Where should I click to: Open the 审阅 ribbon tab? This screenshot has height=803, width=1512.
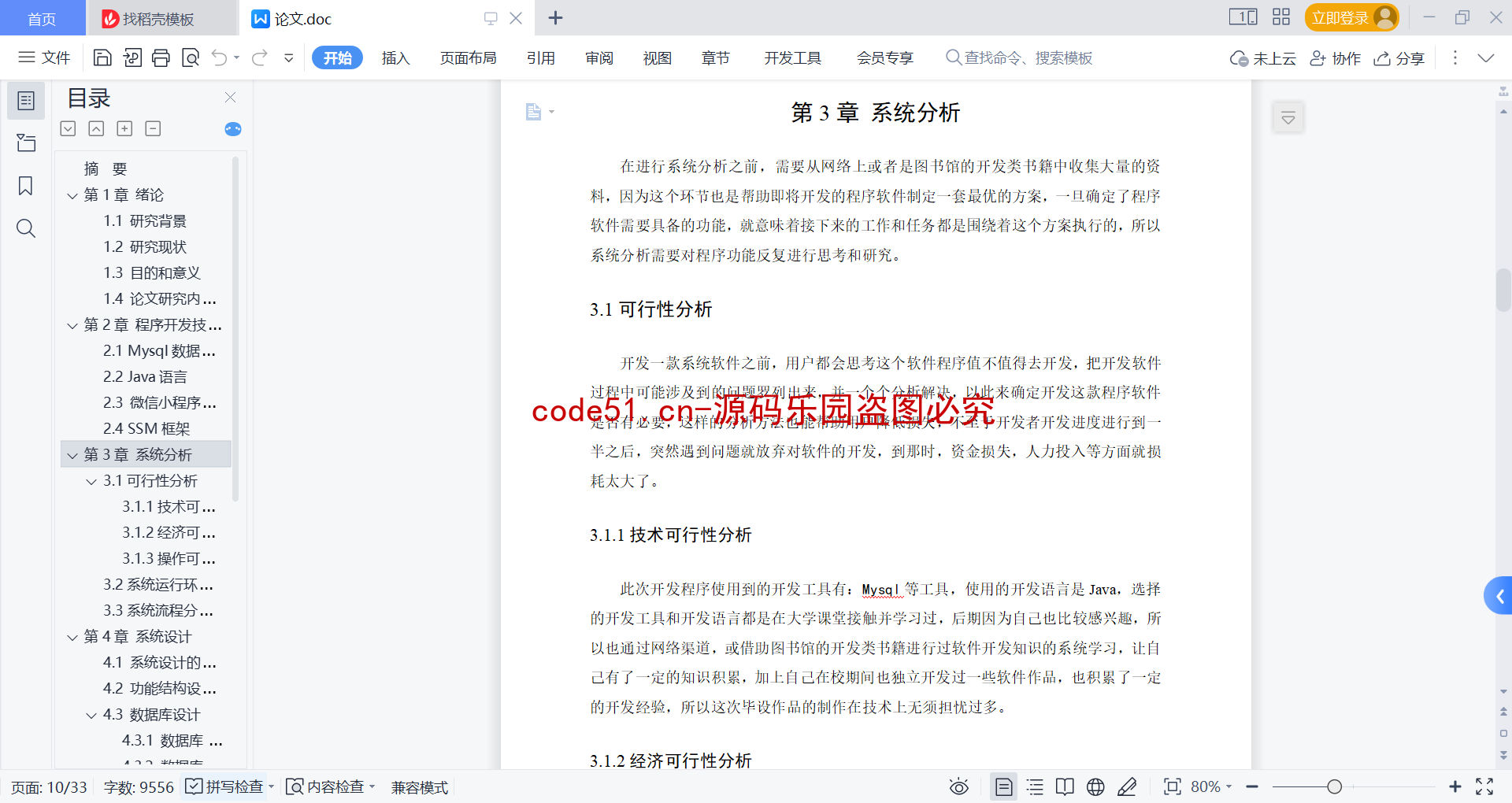(599, 57)
